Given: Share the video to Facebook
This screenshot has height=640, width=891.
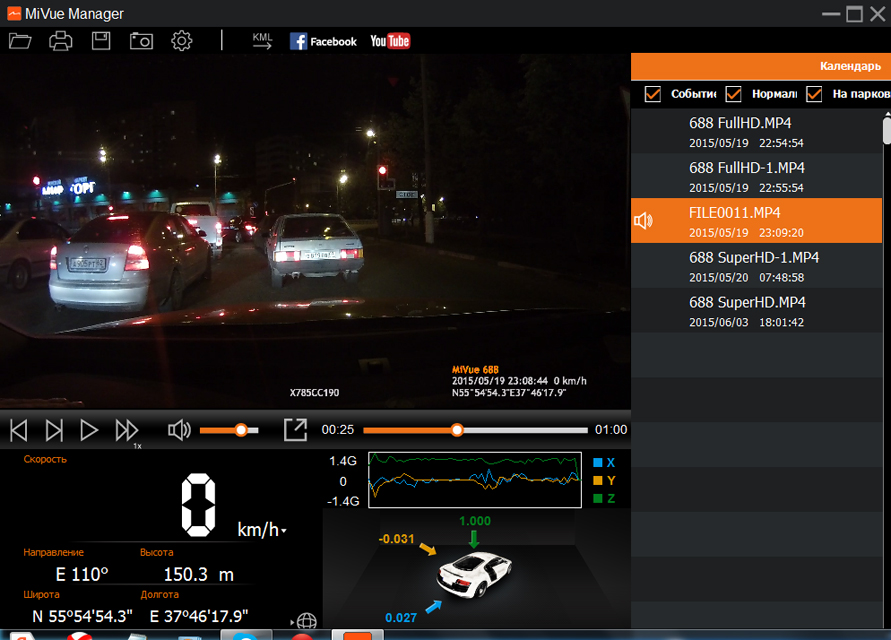Looking at the screenshot, I should (x=323, y=41).
